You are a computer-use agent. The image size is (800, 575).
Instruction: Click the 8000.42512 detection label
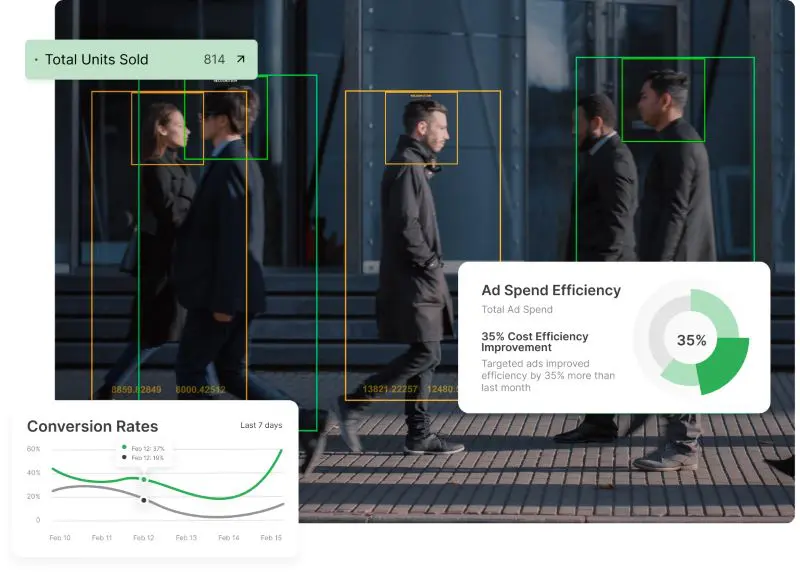(x=200, y=389)
